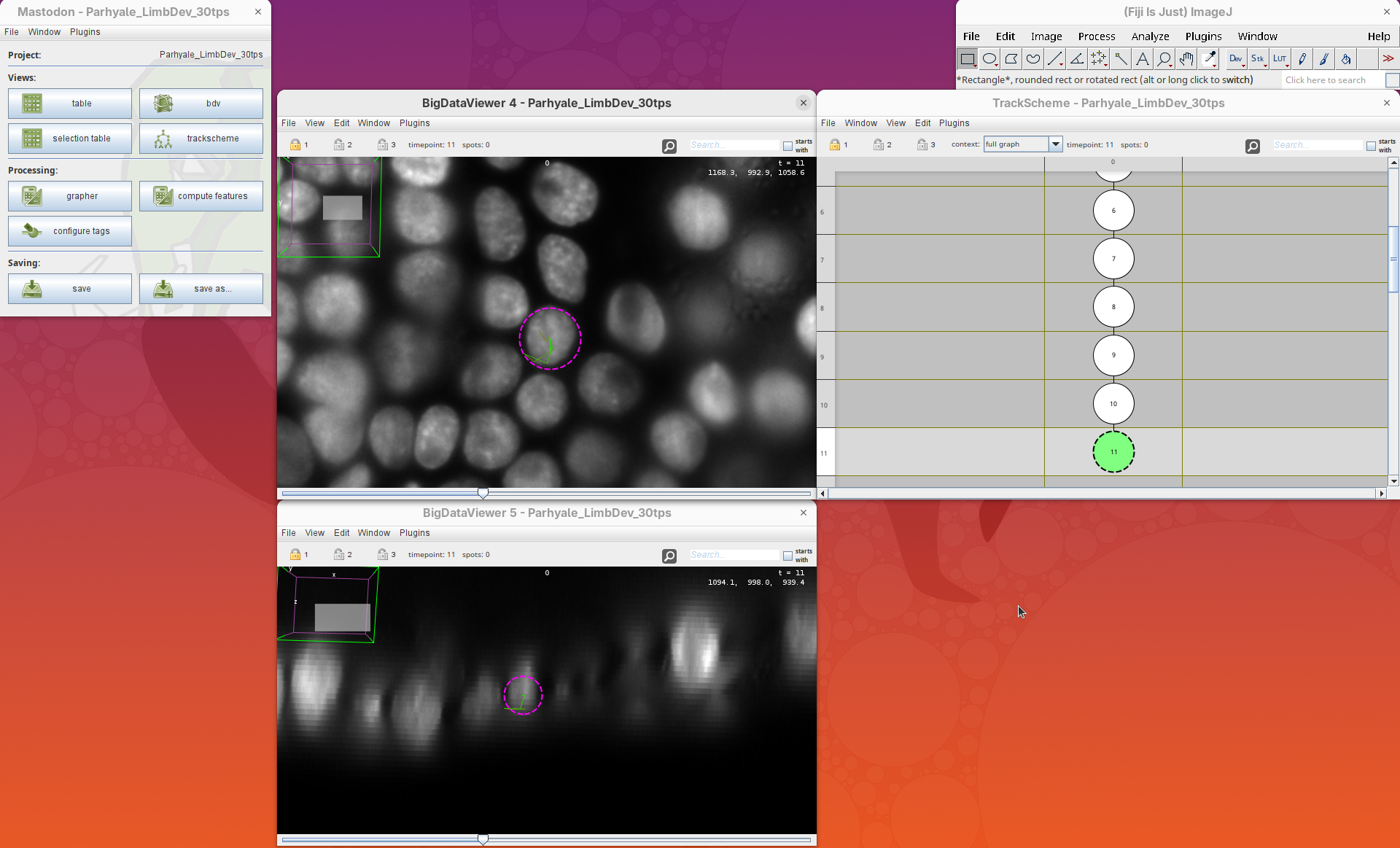Toggle lock 1 in BigDataViewer 4
The image size is (1400, 848).
coord(295,144)
